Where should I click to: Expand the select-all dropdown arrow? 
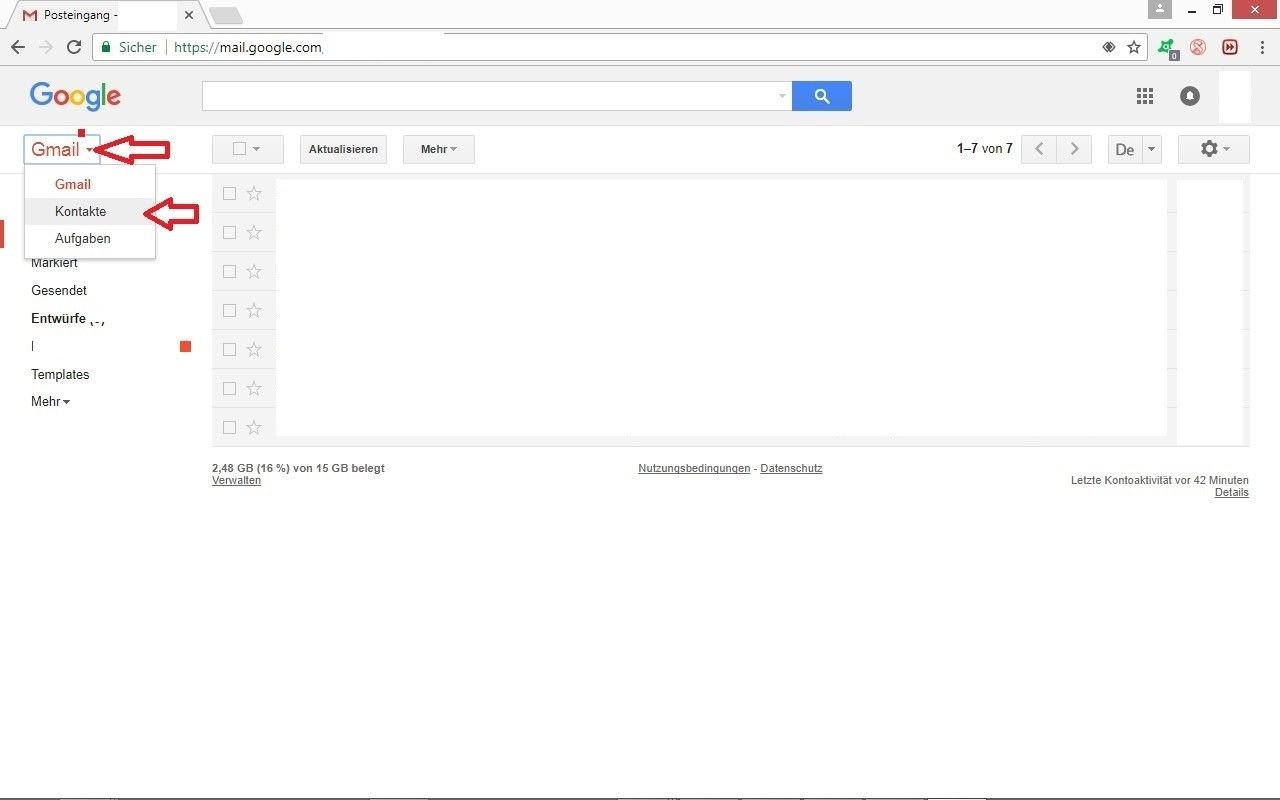257,149
